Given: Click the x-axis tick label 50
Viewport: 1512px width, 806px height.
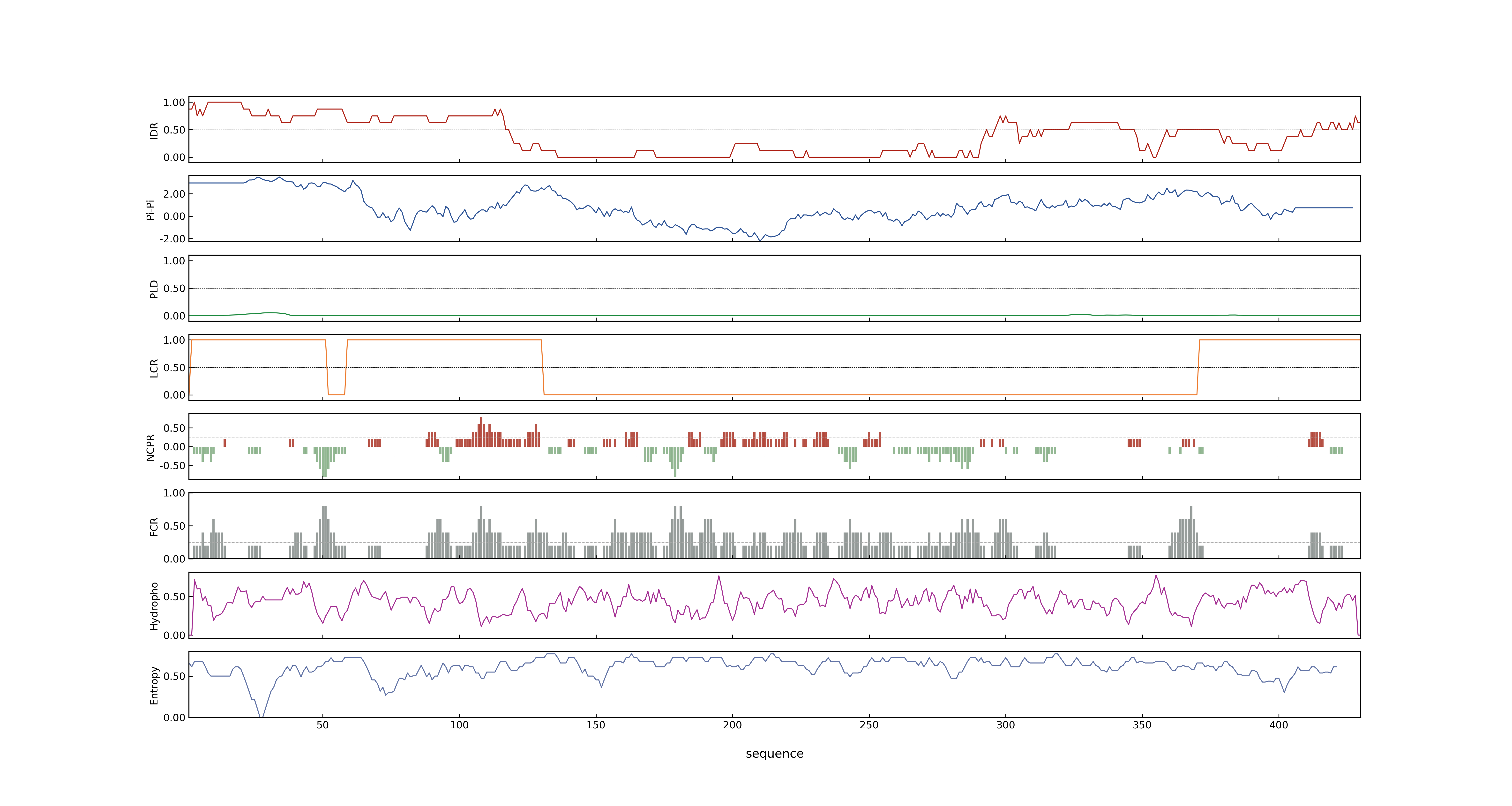Looking at the screenshot, I should (322, 725).
